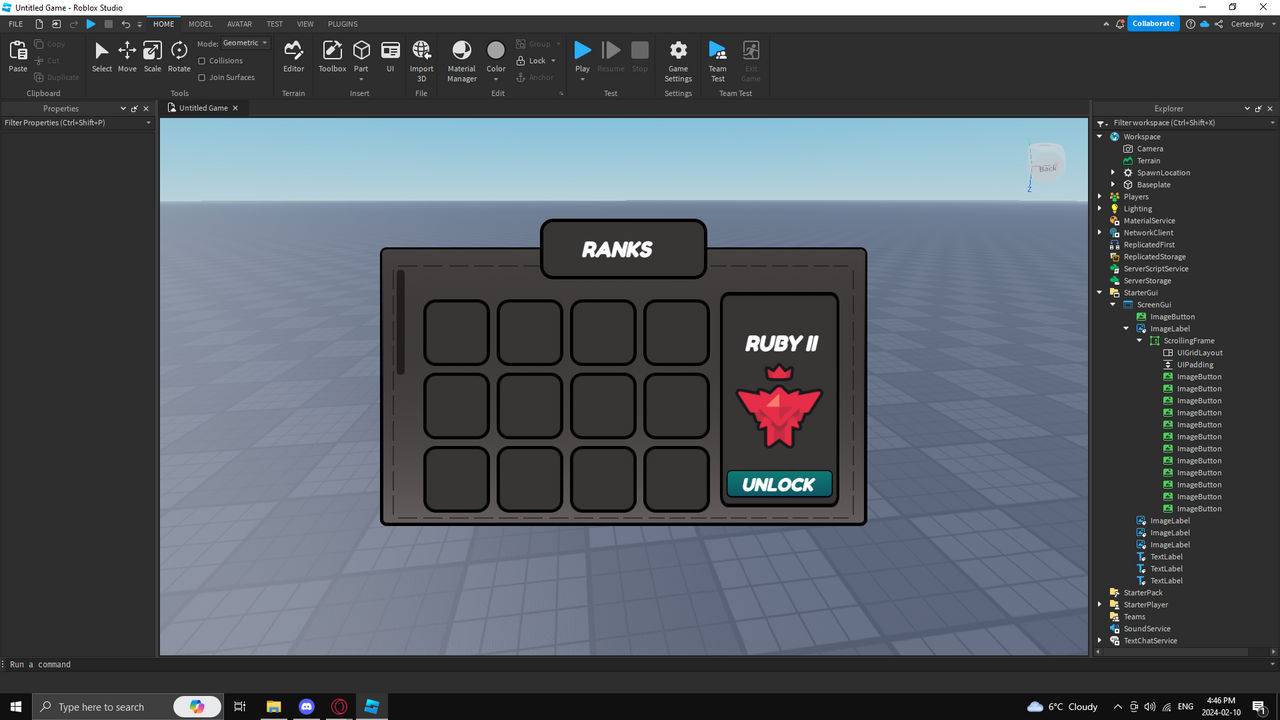1280x720 pixels.
Task: Collapse the ScrollingFrame in Explorer
Action: [x=1139, y=340]
